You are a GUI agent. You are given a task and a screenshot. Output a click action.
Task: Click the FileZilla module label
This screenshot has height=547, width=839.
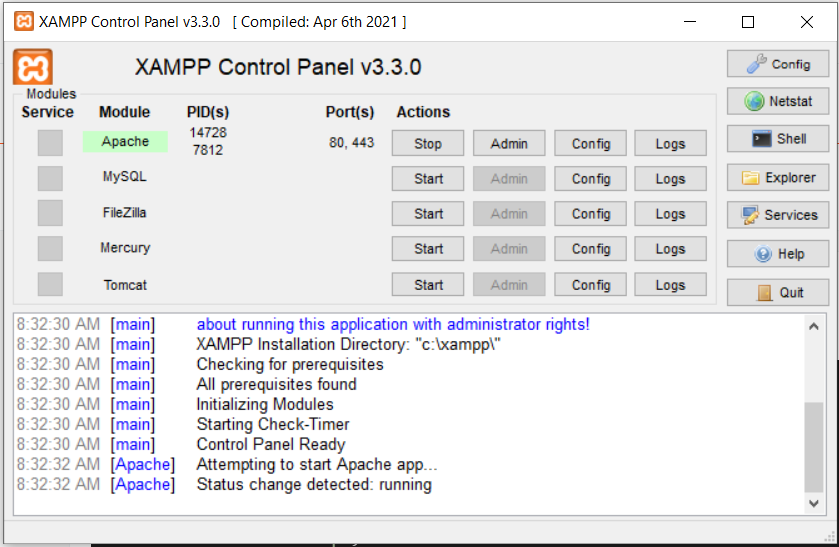point(125,212)
